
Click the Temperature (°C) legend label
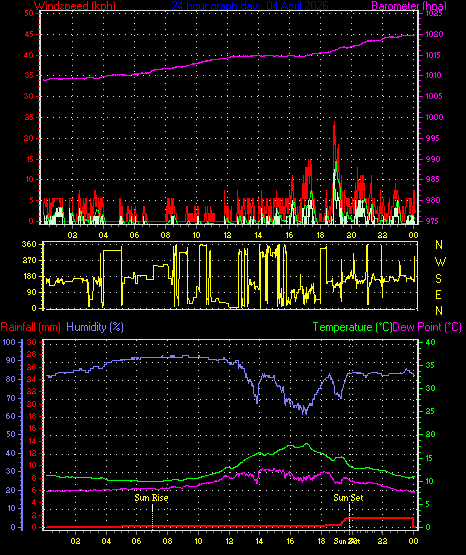(352, 327)
